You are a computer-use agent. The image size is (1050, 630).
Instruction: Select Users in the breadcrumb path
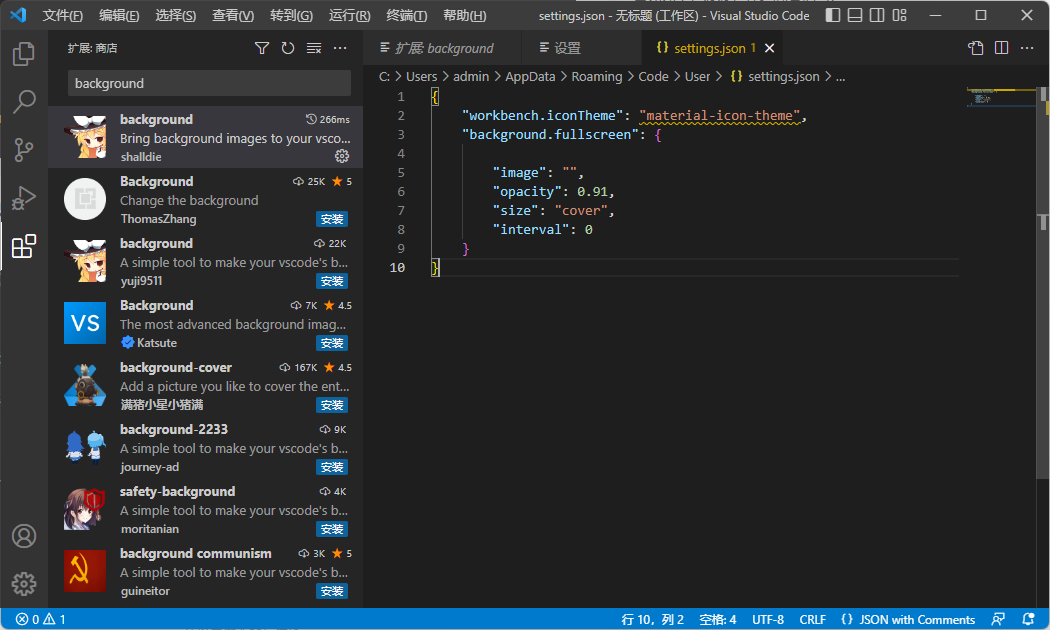click(x=421, y=77)
